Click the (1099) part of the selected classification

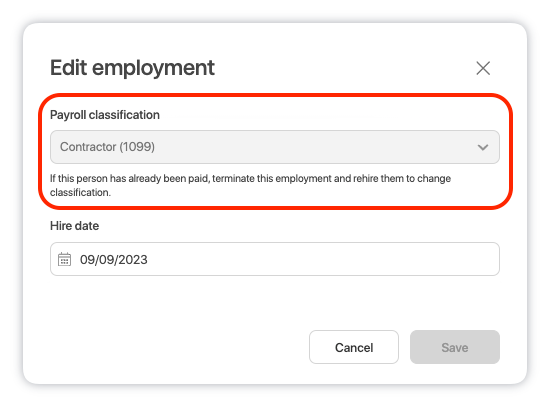137,147
